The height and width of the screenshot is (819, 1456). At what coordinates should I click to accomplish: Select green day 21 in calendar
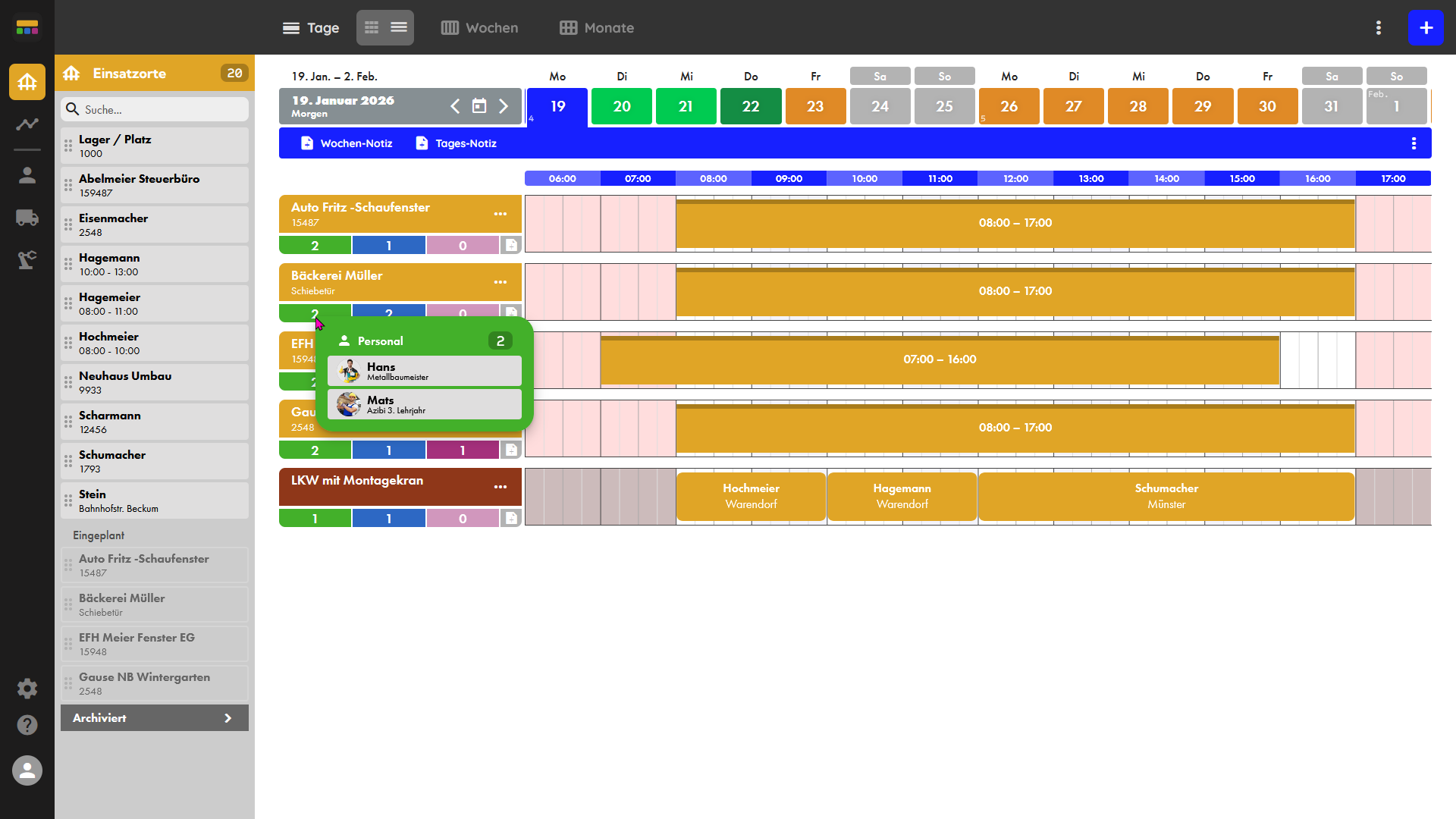[x=686, y=106]
